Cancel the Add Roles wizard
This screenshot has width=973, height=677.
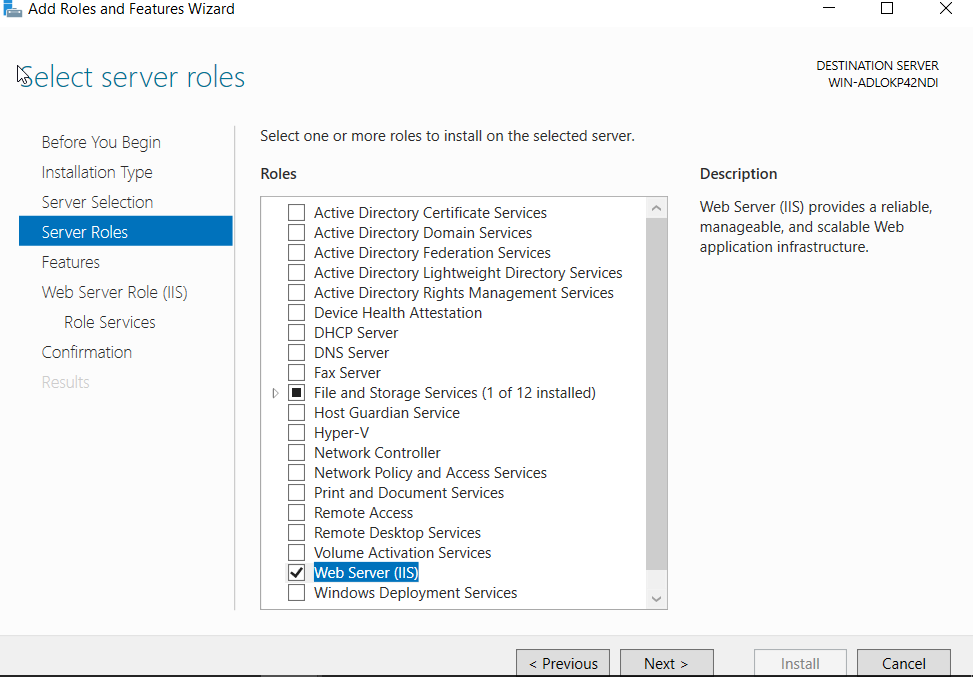click(903, 663)
